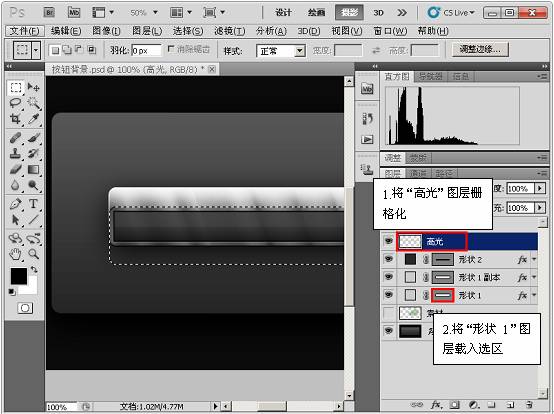Screen dimensions: 554x414
Task: Click the 羽化 feather input field
Action: click(146, 51)
